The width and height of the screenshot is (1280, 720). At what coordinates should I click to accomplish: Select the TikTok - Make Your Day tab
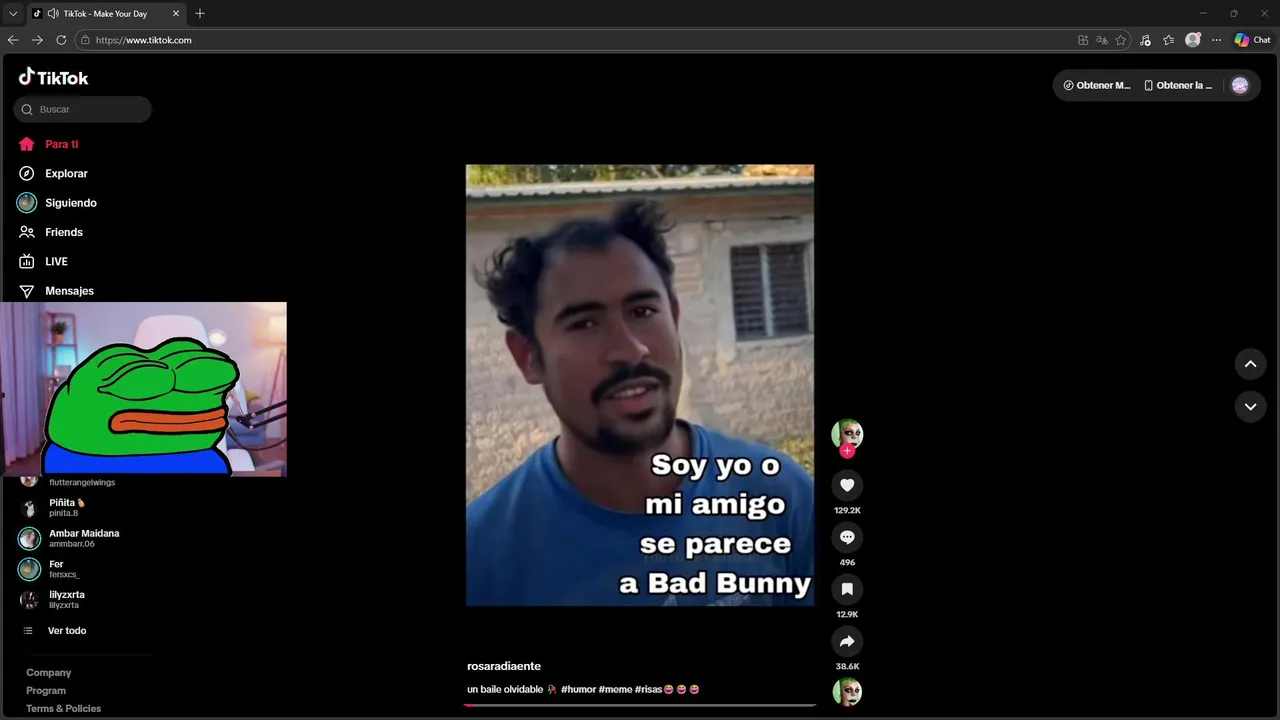coord(106,14)
